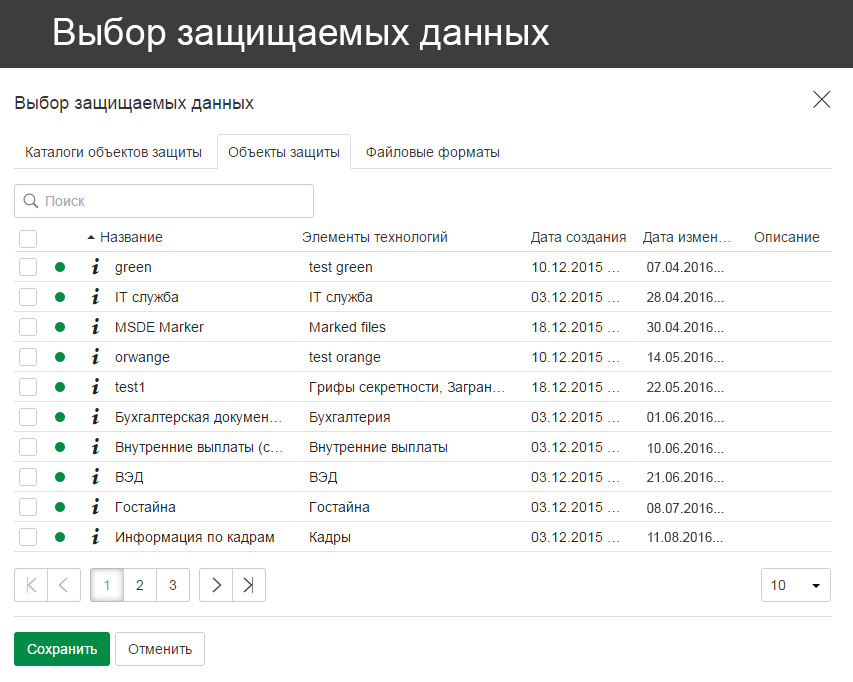Tick the select-all checkbox in header

click(28, 238)
